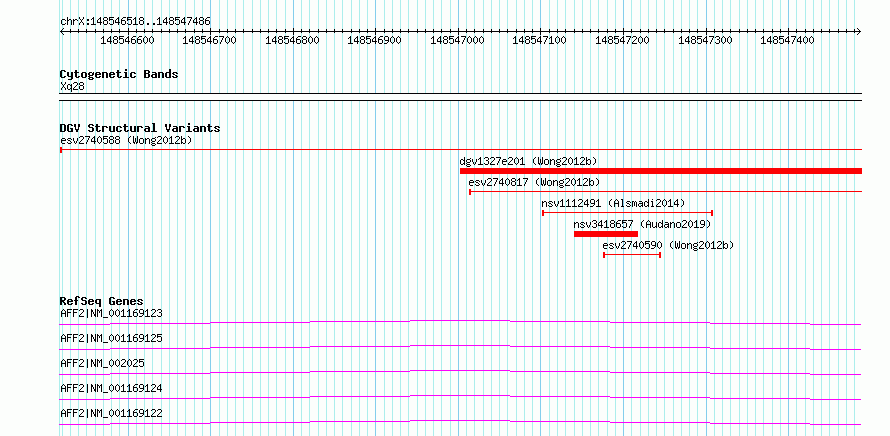890x436 pixels.
Task: Click ruler position 148547400
Action: tap(788, 40)
